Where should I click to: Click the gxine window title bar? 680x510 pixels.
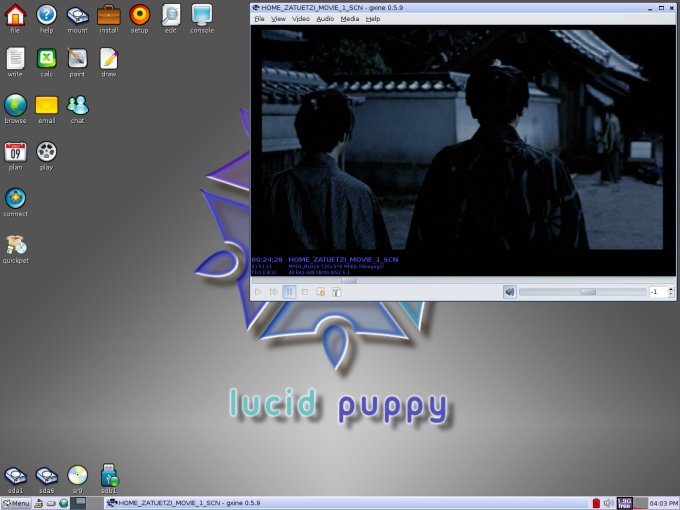pyautogui.click(x=463, y=8)
